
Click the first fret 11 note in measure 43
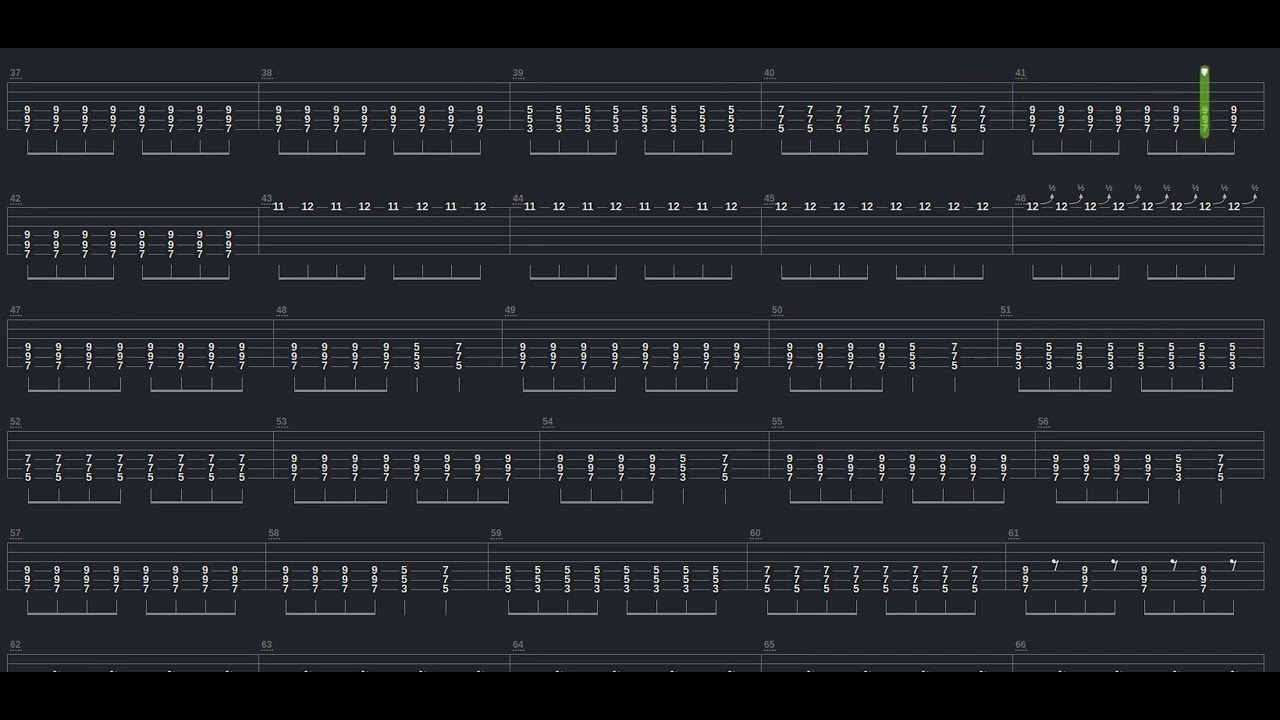click(278, 207)
